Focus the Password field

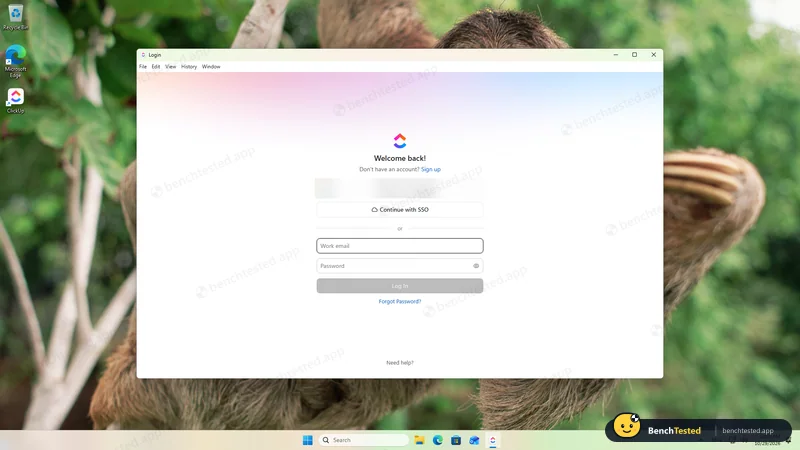399,266
